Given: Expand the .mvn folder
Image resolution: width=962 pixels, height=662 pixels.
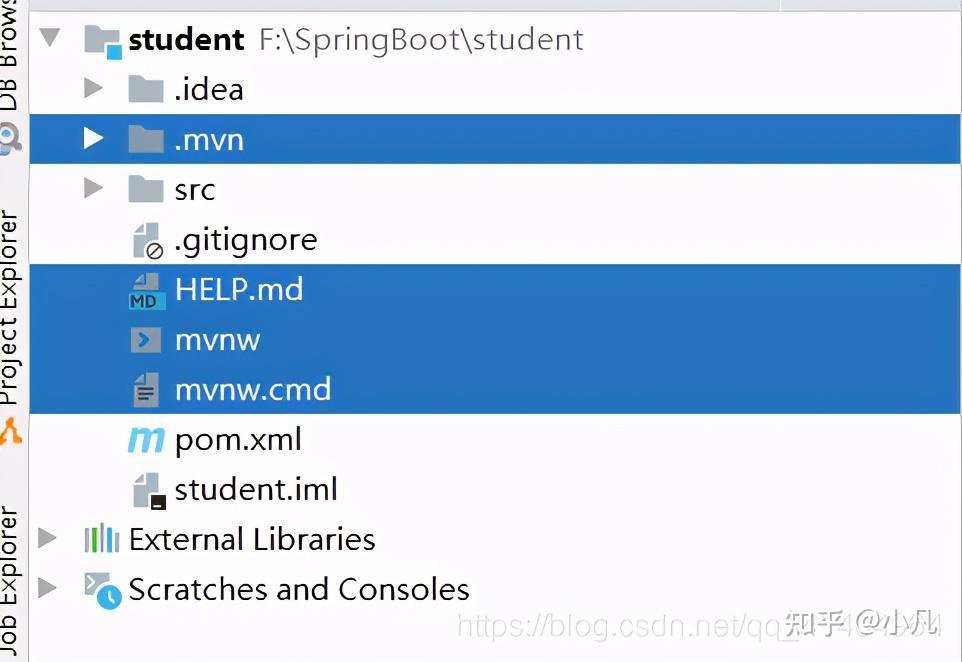Looking at the screenshot, I should pyautogui.click(x=93, y=139).
